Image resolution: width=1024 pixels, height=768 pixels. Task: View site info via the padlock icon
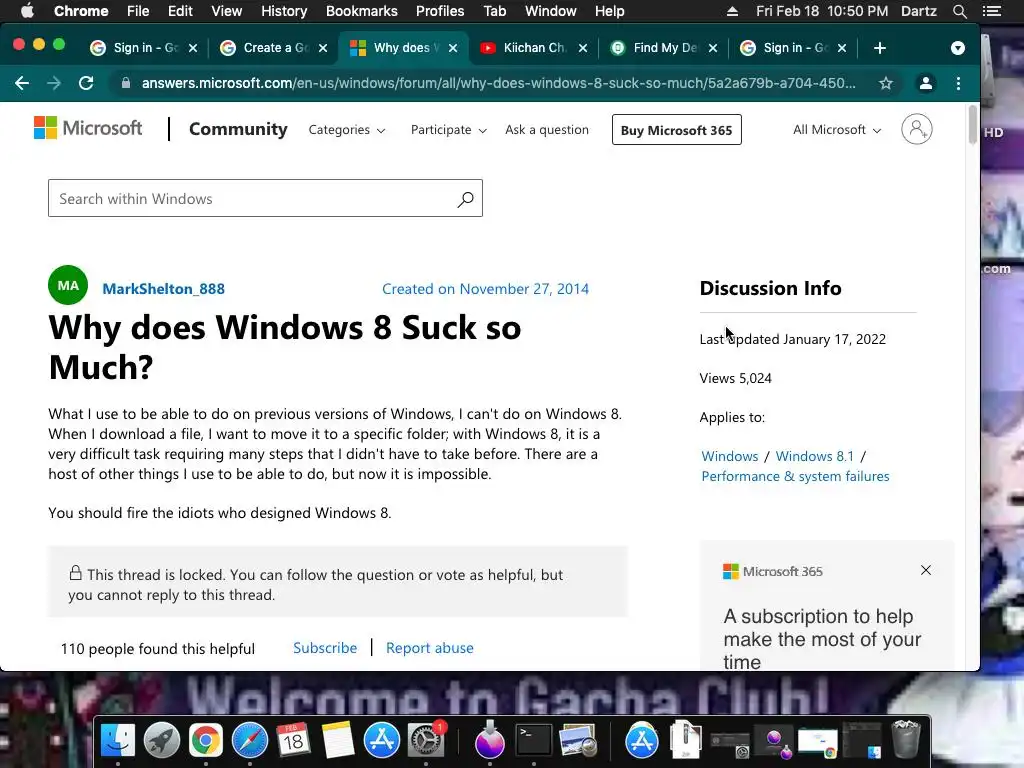click(x=126, y=83)
